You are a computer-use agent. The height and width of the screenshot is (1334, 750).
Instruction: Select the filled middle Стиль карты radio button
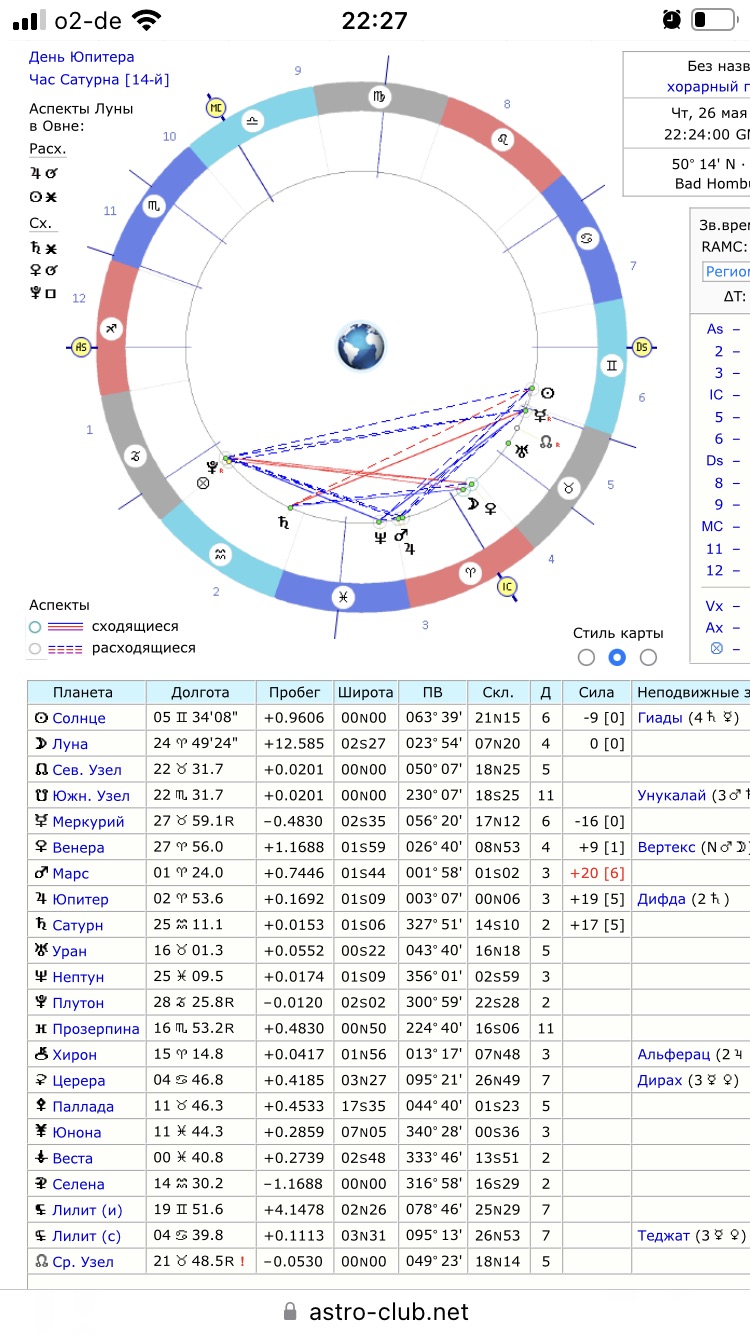point(617,657)
